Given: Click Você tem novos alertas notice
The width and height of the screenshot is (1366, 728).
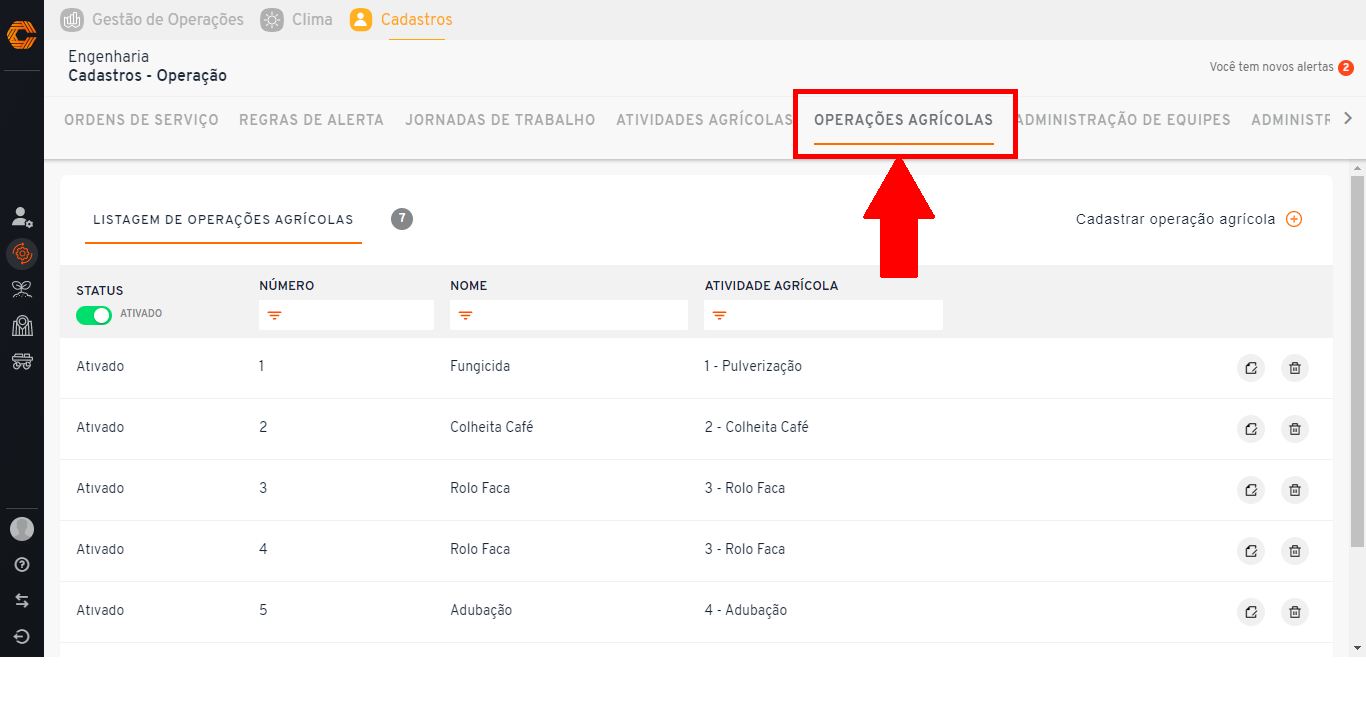Looking at the screenshot, I should tap(1271, 67).
